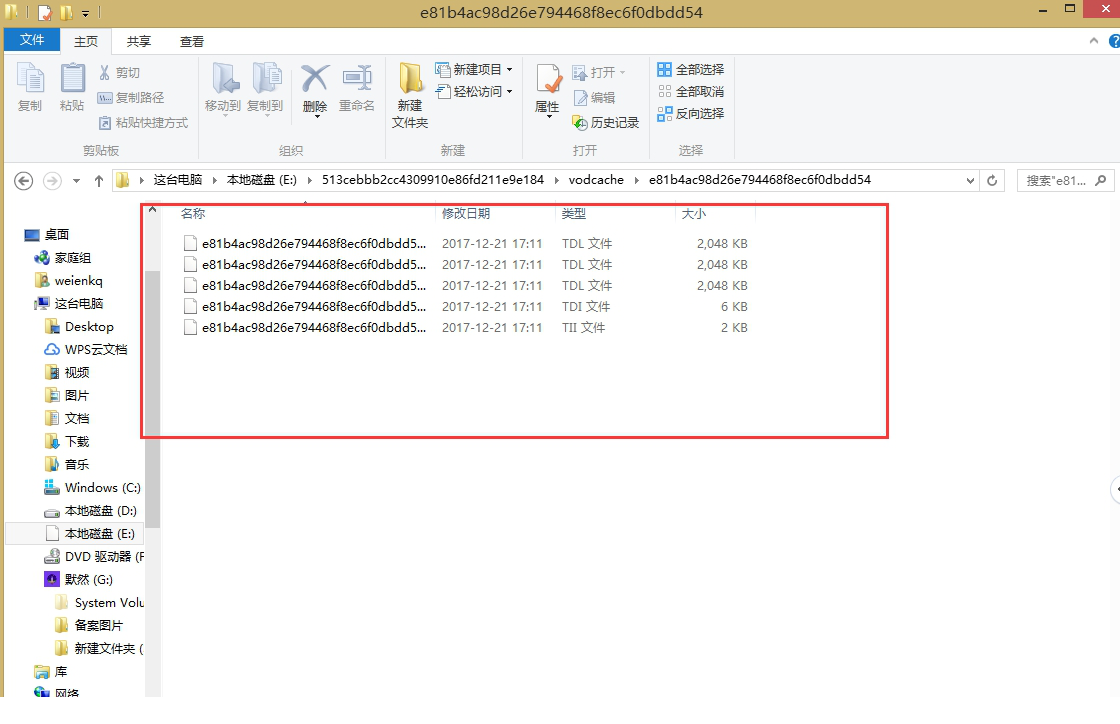Select 备案图片 folder in sidebar

(89, 625)
